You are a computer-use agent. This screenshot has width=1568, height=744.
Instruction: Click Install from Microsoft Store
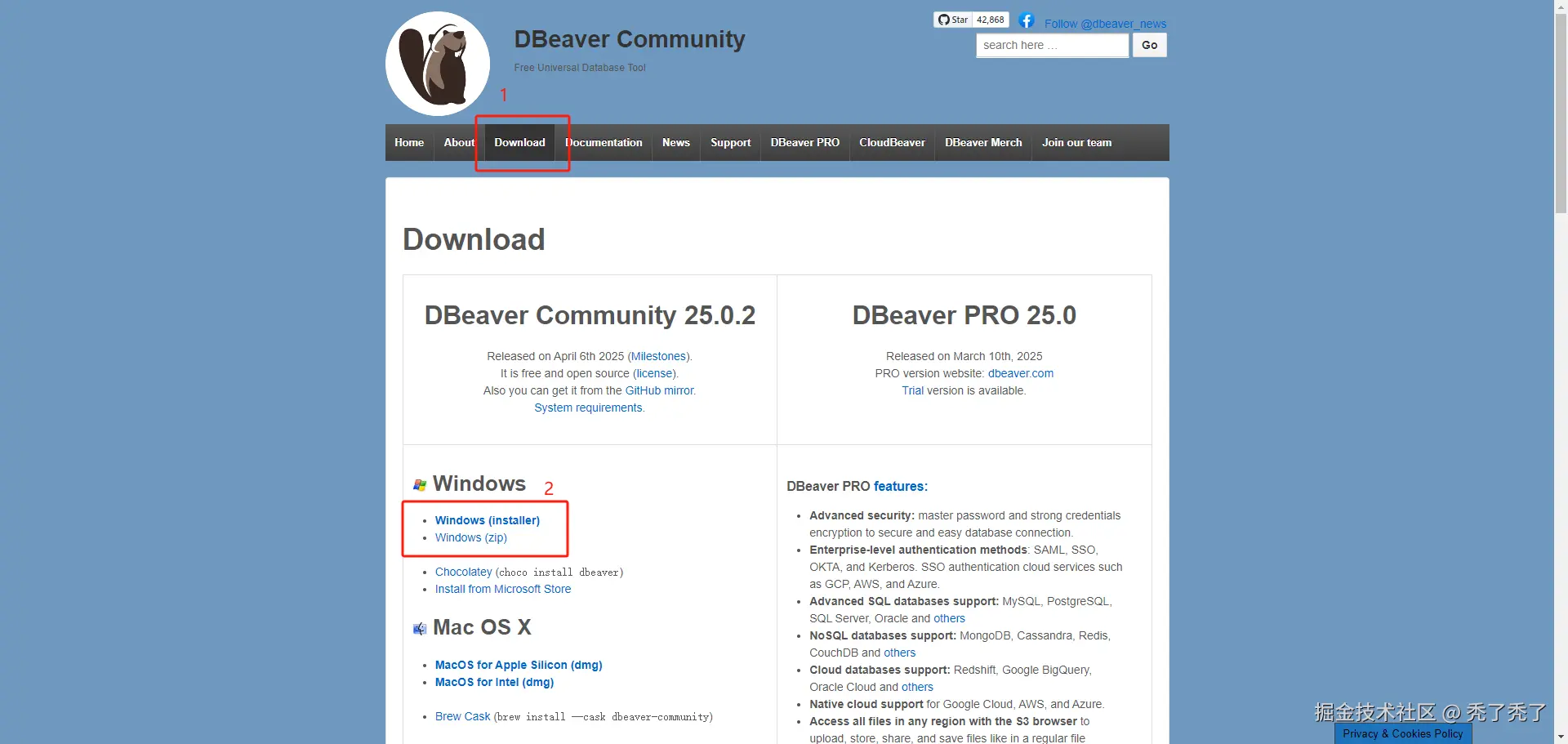click(503, 589)
